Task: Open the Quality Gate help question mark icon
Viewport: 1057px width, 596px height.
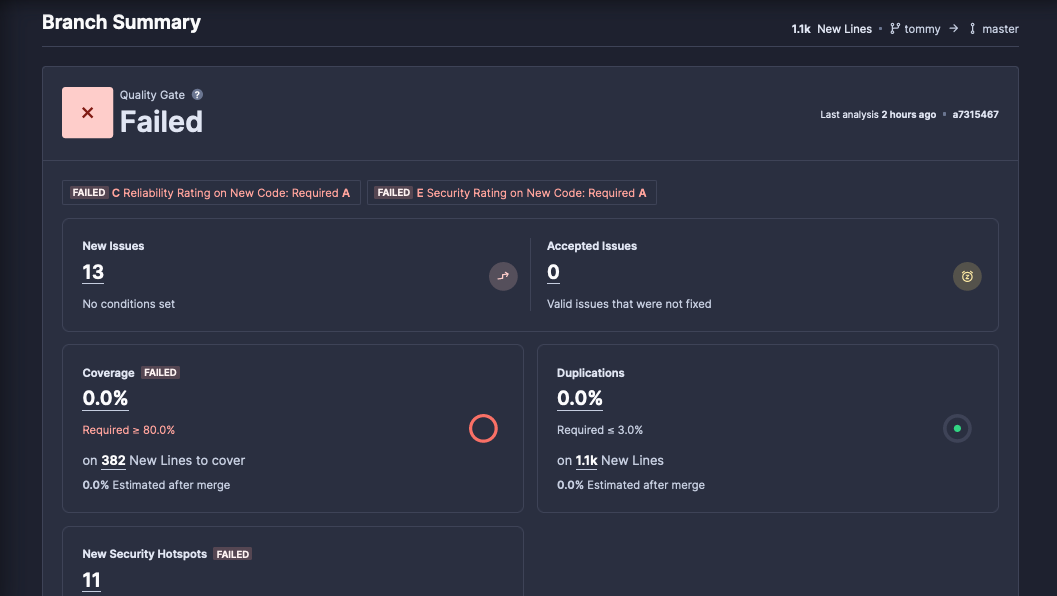Action: 196,94
